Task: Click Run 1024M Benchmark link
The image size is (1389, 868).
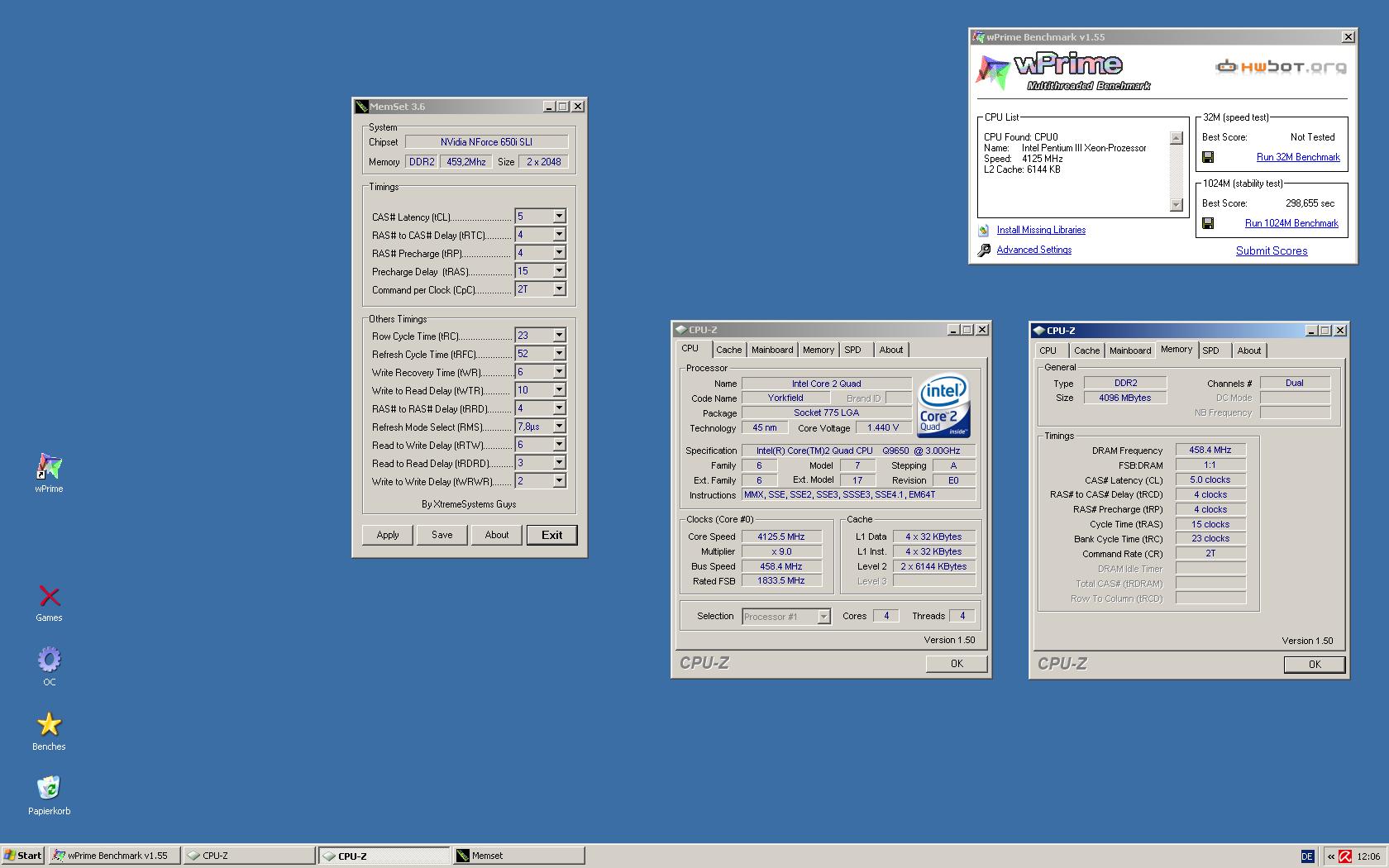Action: coord(1291,223)
